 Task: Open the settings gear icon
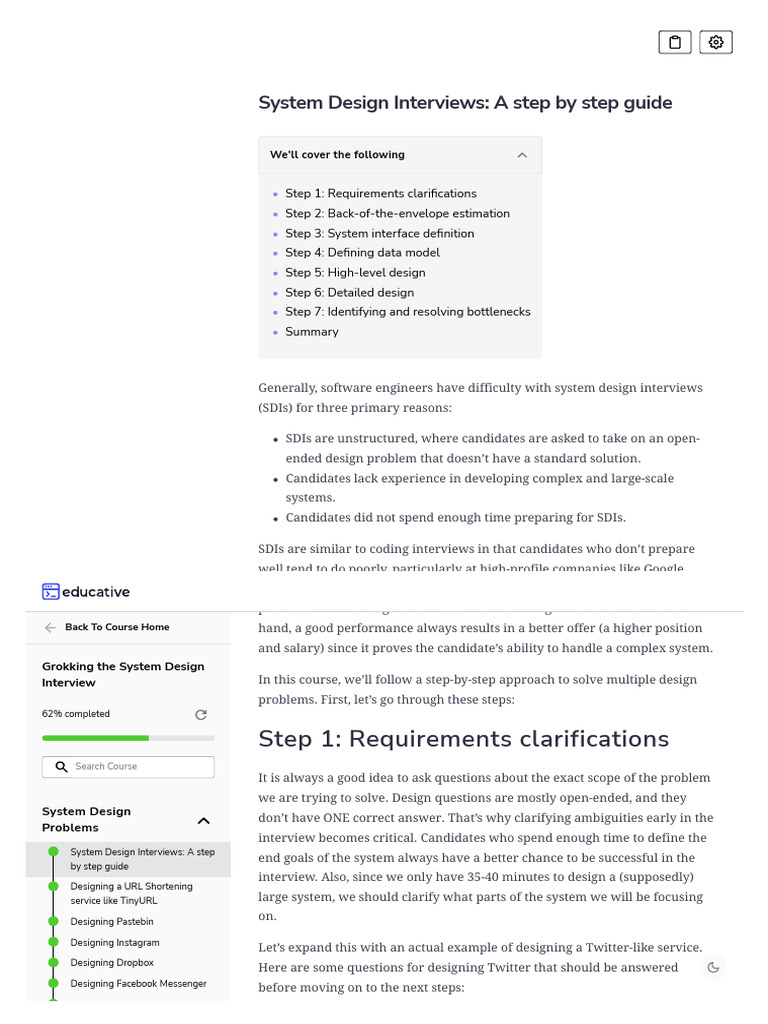click(716, 42)
